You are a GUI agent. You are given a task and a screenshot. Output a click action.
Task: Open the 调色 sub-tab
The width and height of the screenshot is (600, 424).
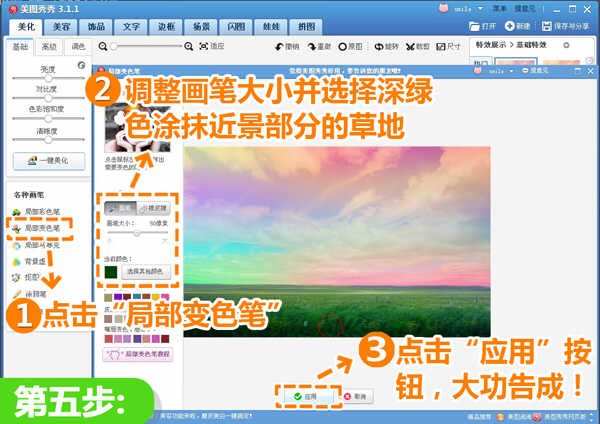(78, 47)
